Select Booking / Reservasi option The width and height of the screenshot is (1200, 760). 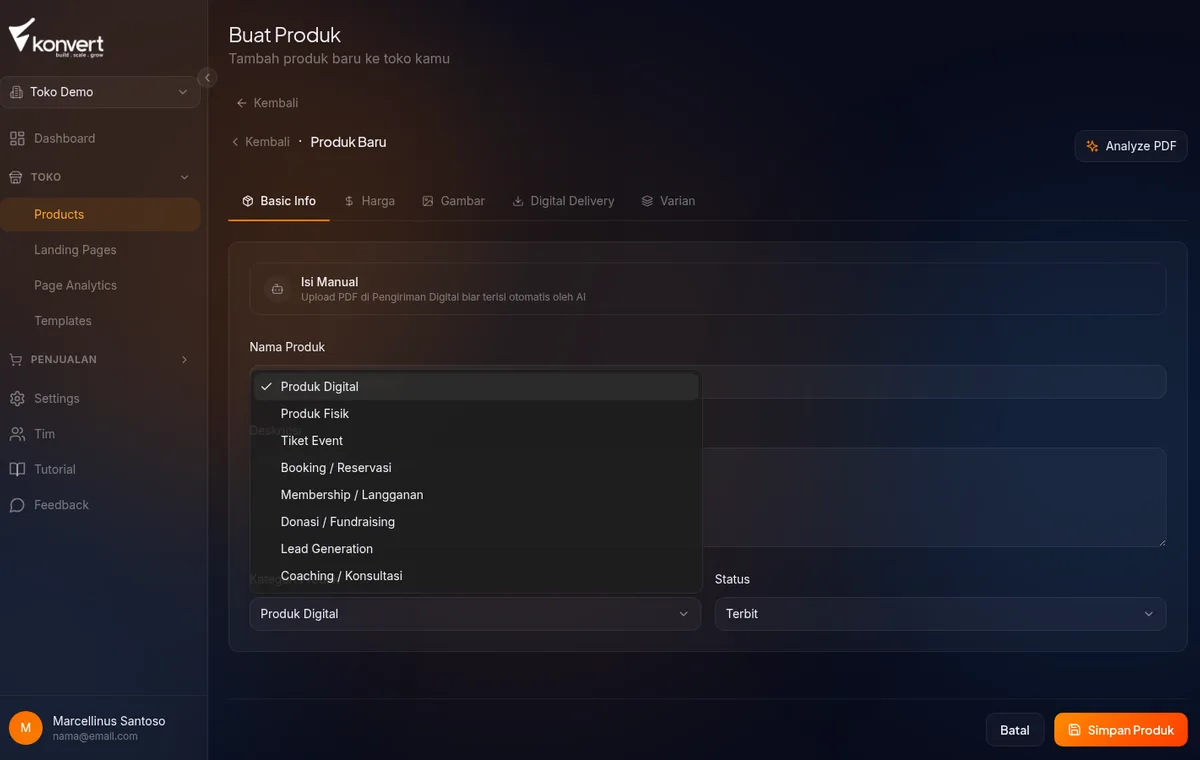pos(476,467)
